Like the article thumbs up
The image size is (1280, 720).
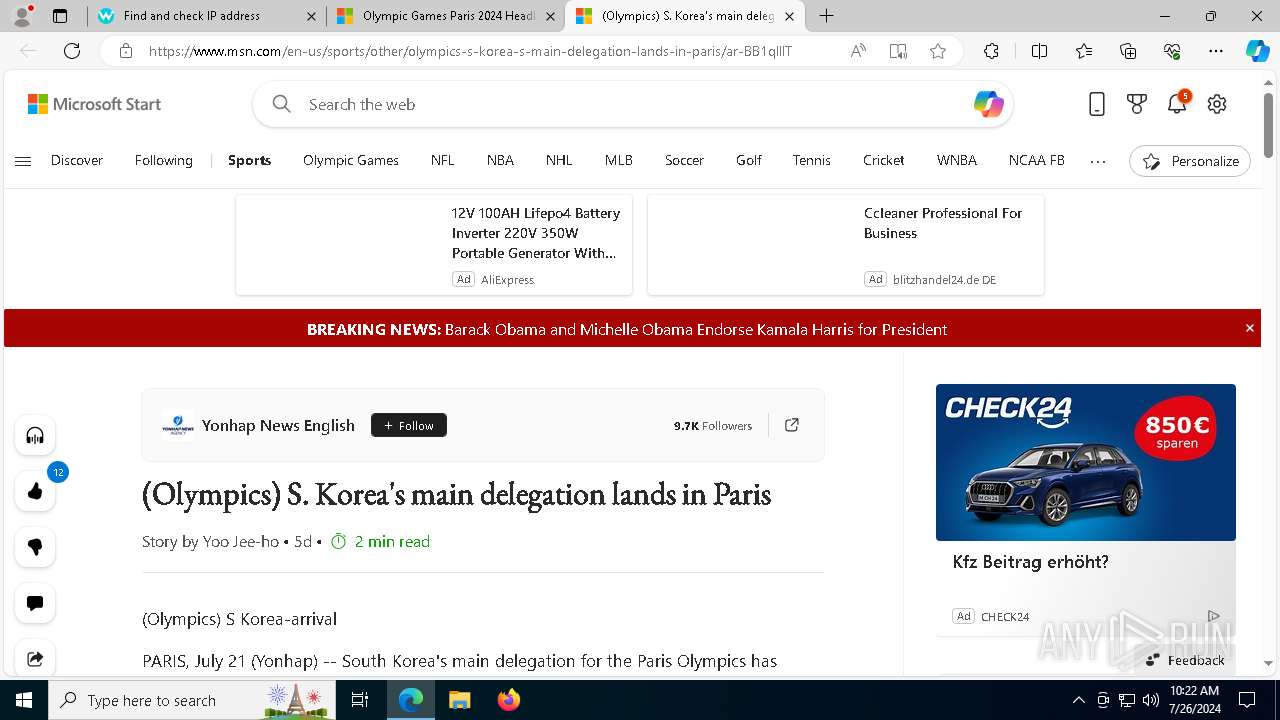pyautogui.click(x=35, y=491)
